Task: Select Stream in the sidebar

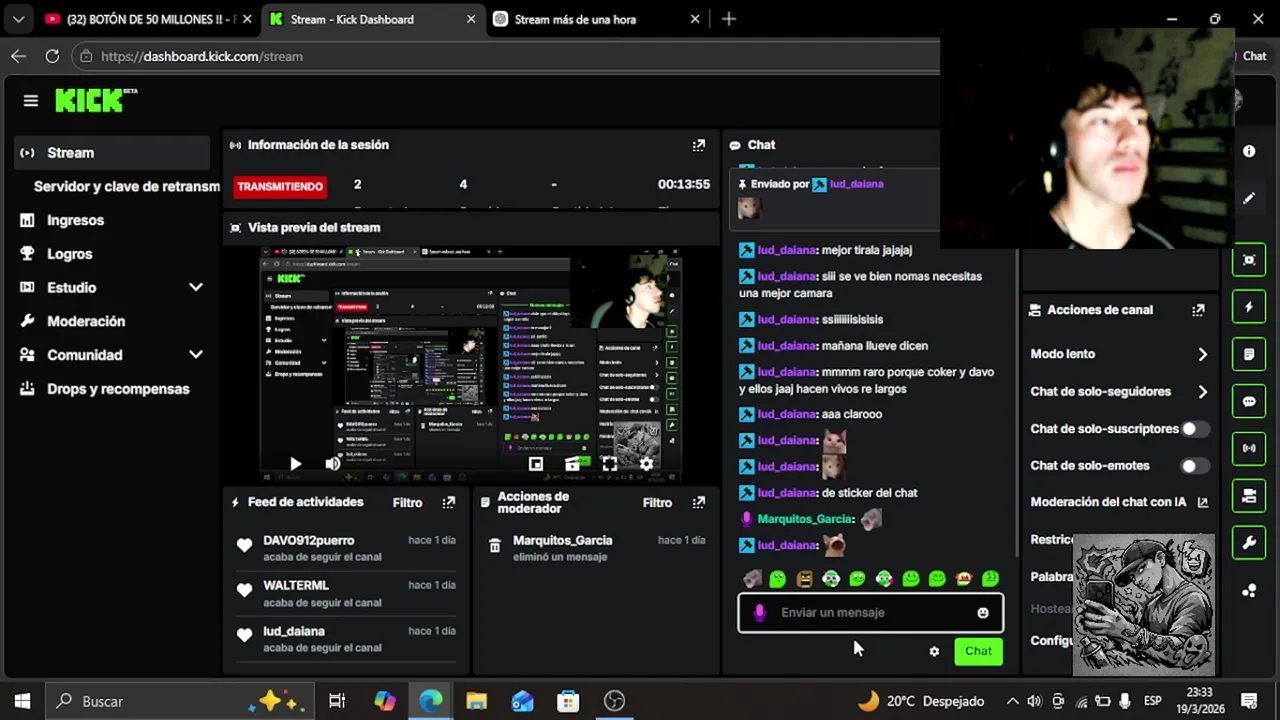Action: click(x=112, y=153)
